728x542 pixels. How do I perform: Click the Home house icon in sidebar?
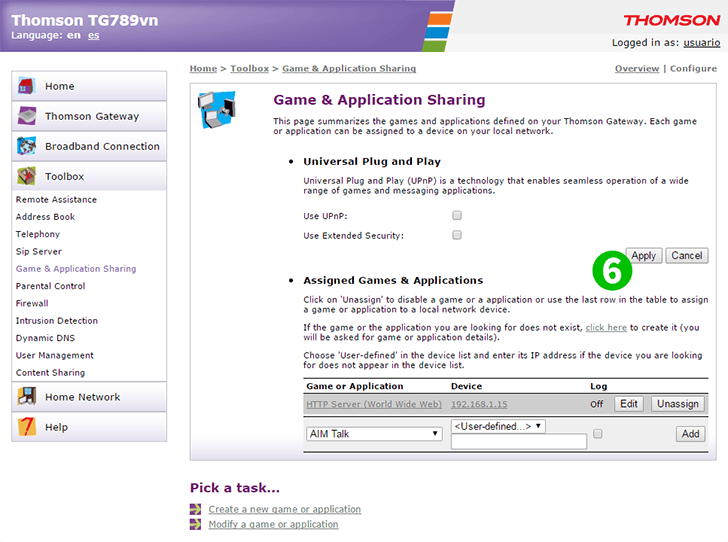pyautogui.click(x=26, y=86)
